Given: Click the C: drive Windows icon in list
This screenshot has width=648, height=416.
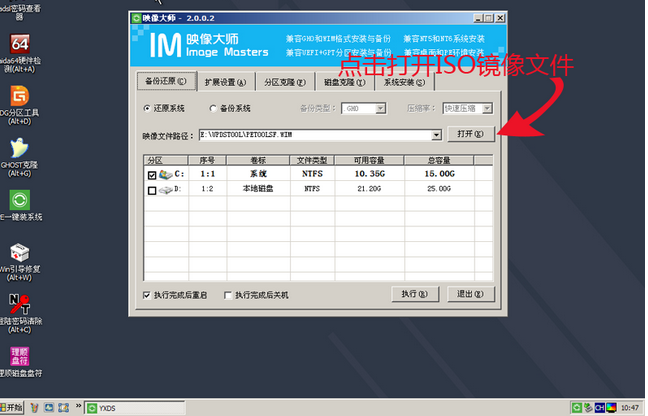Looking at the screenshot, I should (166, 174).
